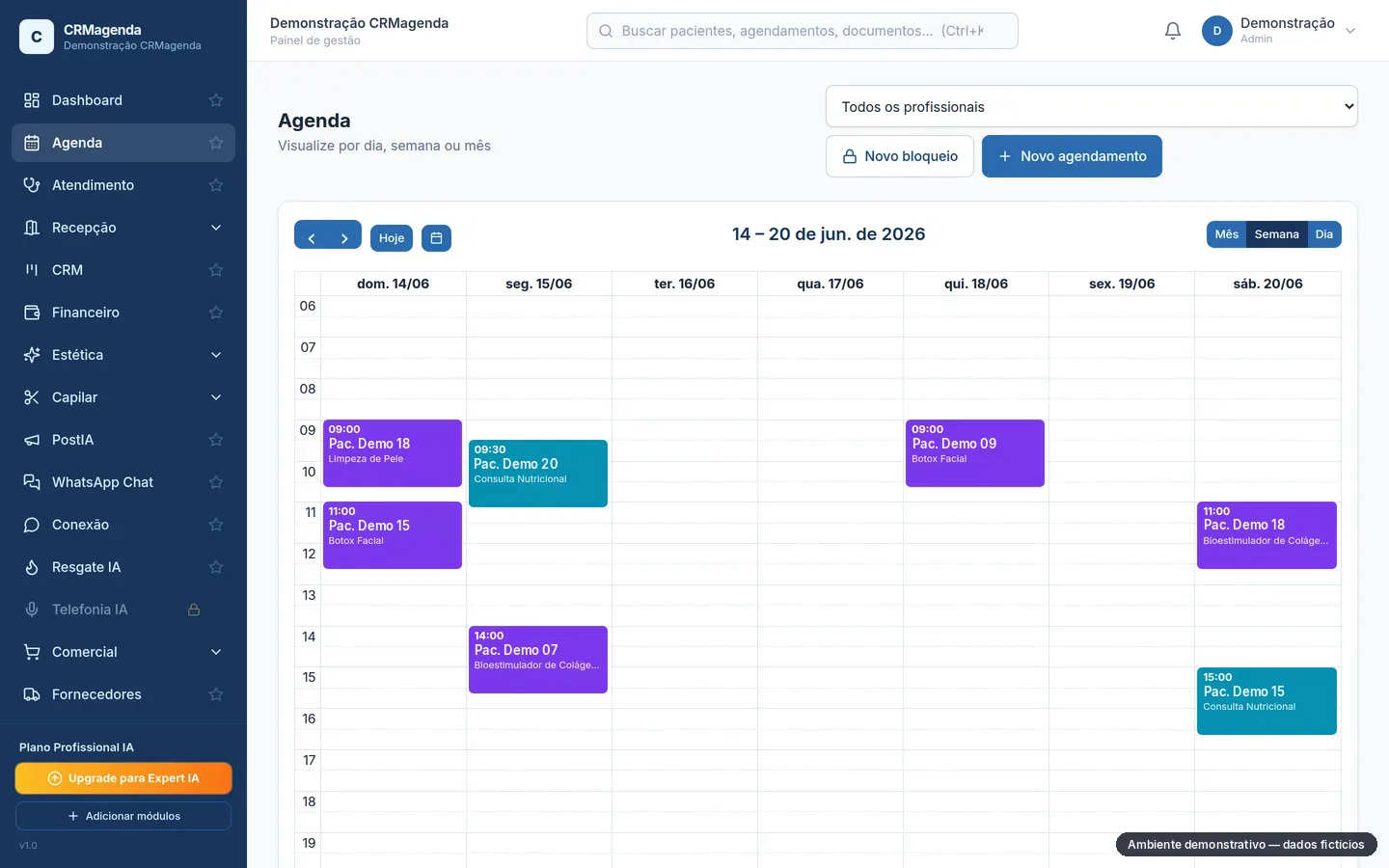Click Upgrade para Expert IA
The height and width of the screenshot is (868, 1389).
[123, 778]
